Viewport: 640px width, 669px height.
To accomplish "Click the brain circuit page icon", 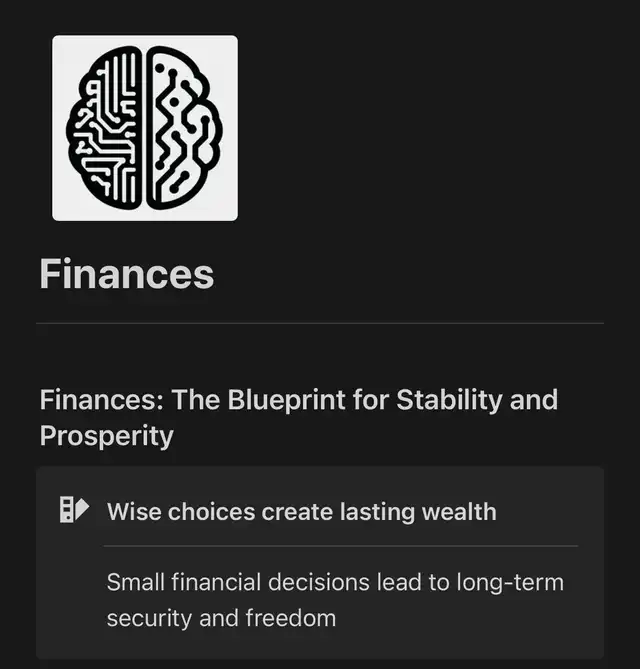I will click(145, 128).
